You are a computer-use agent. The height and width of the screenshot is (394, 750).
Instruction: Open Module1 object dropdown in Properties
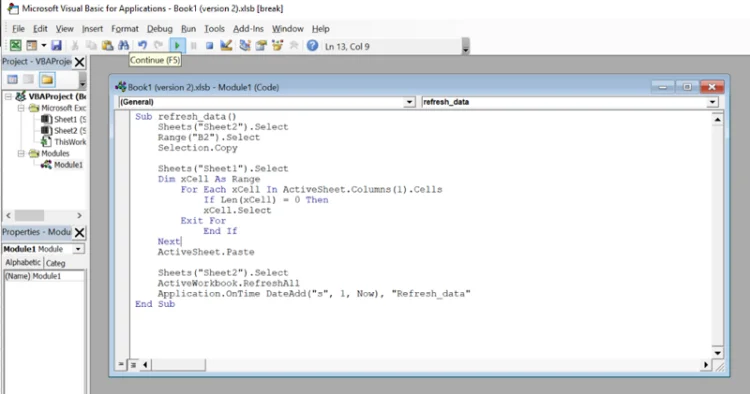click(x=78, y=249)
